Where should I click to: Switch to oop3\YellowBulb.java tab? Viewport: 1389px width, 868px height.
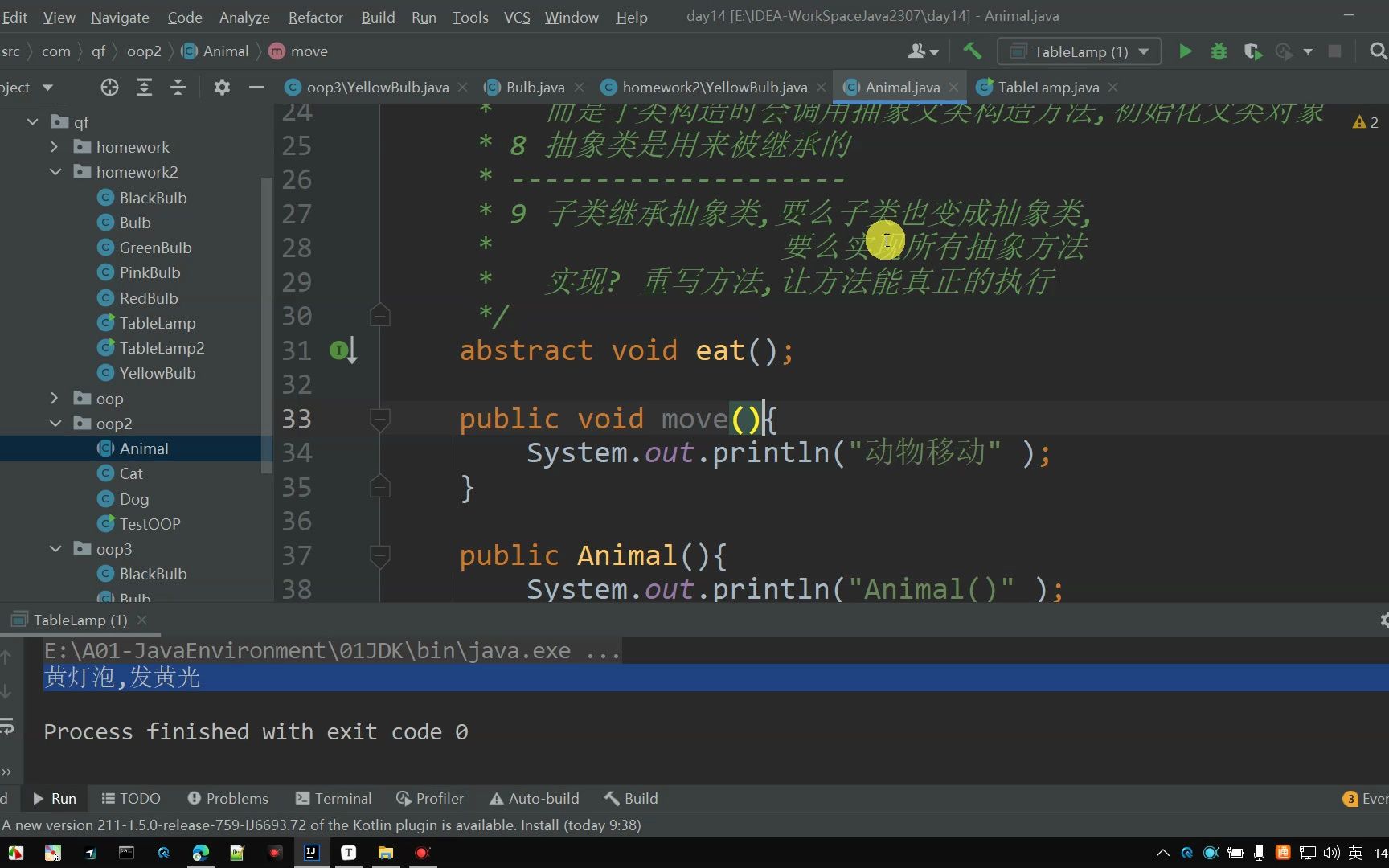tap(378, 88)
